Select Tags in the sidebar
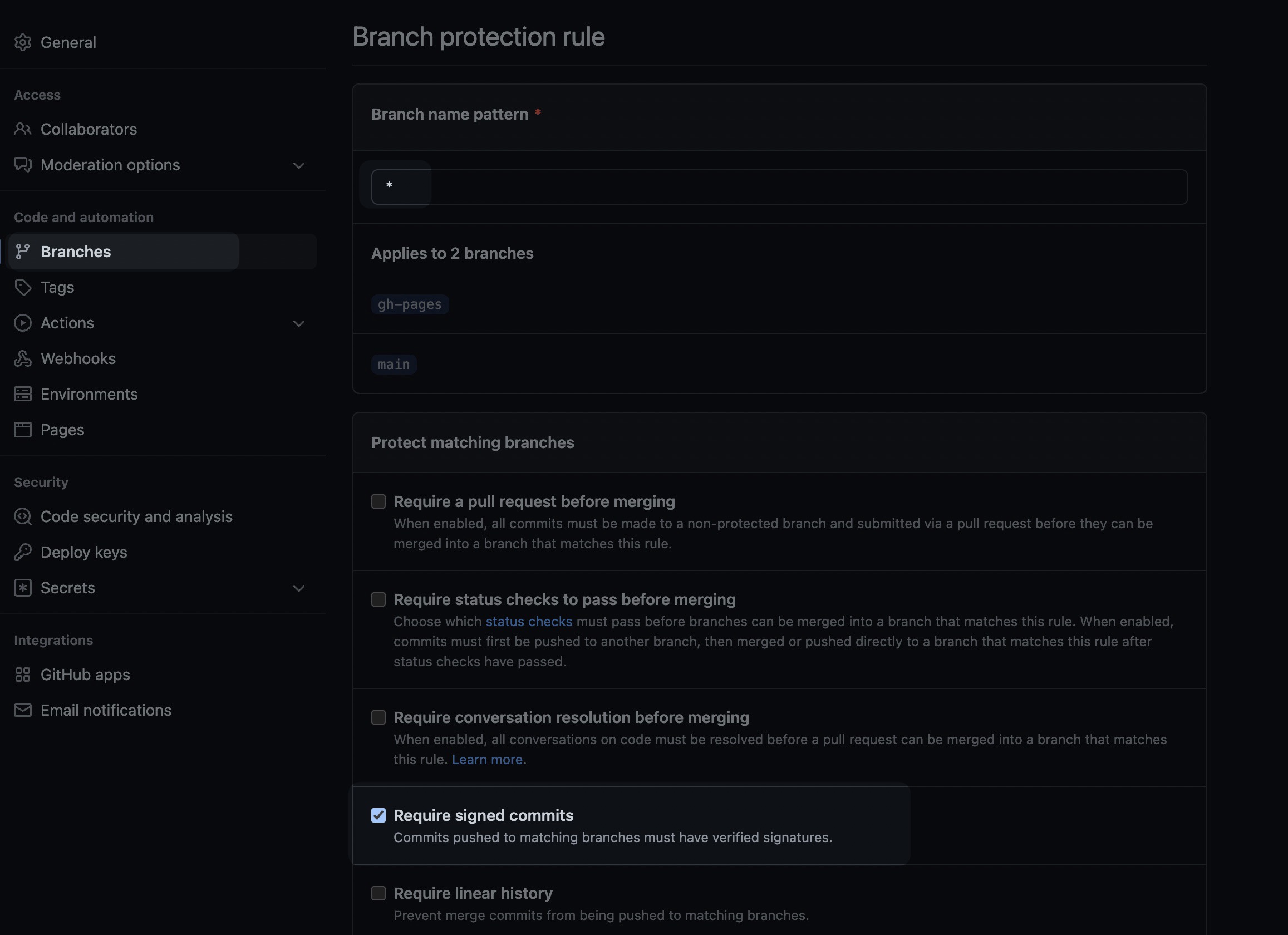 pos(57,287)
